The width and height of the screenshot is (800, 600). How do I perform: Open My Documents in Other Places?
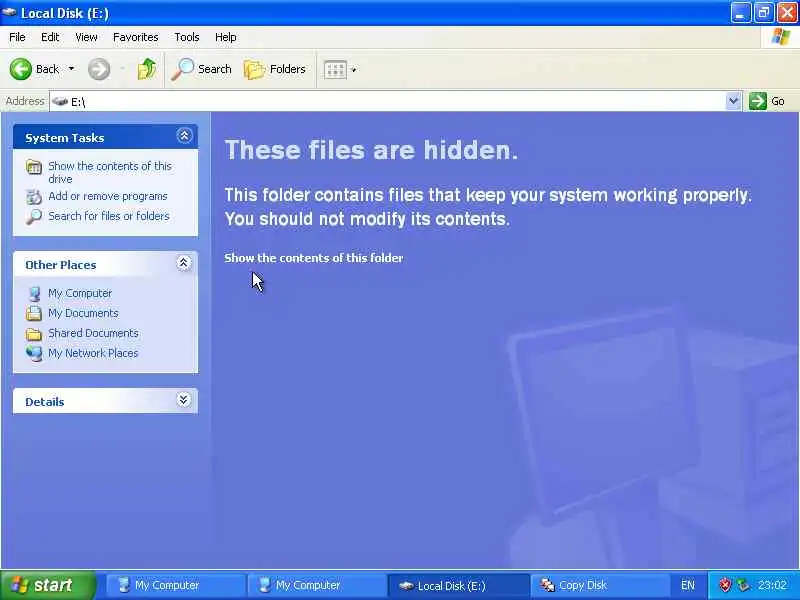point(83,313)
